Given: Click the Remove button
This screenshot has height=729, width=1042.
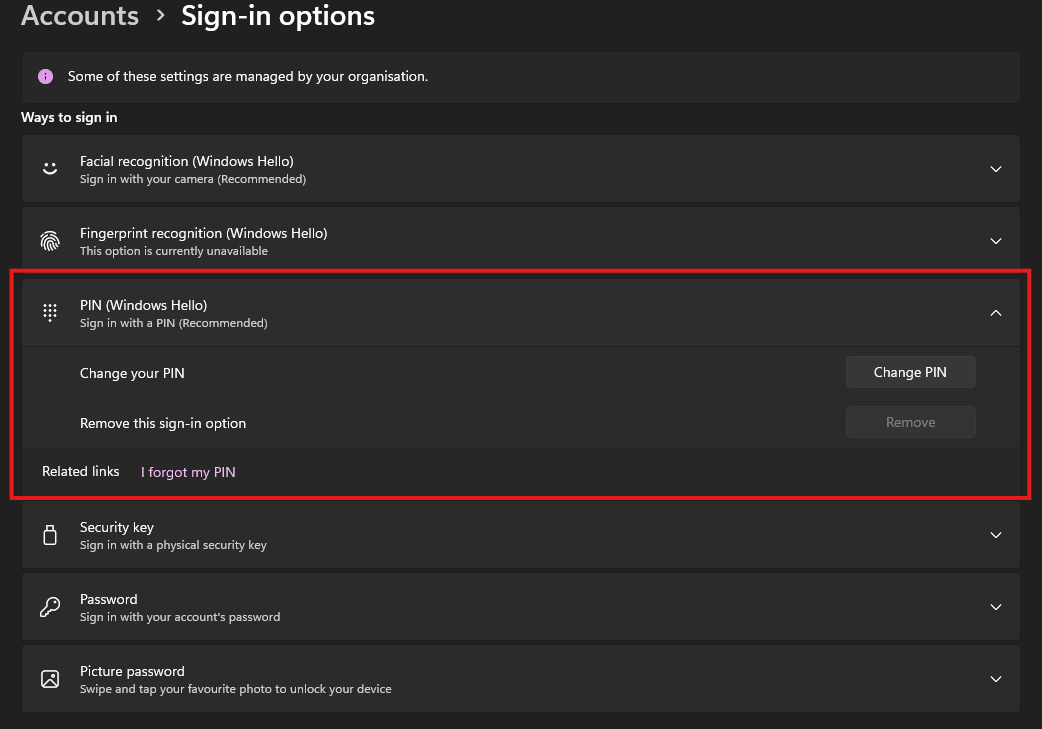Looking at the screenshot, I should click(910, 422).
